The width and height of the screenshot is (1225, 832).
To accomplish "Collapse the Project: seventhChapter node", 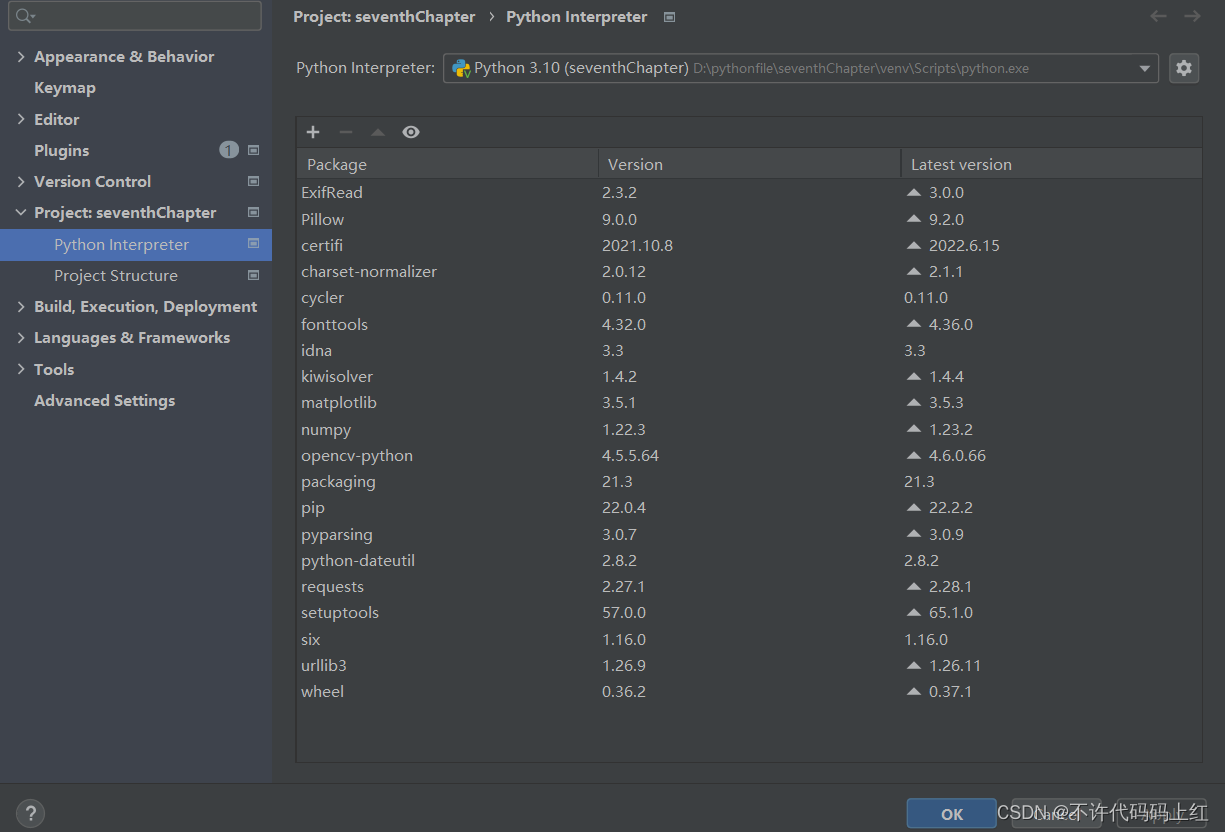I will click(21, 213).
